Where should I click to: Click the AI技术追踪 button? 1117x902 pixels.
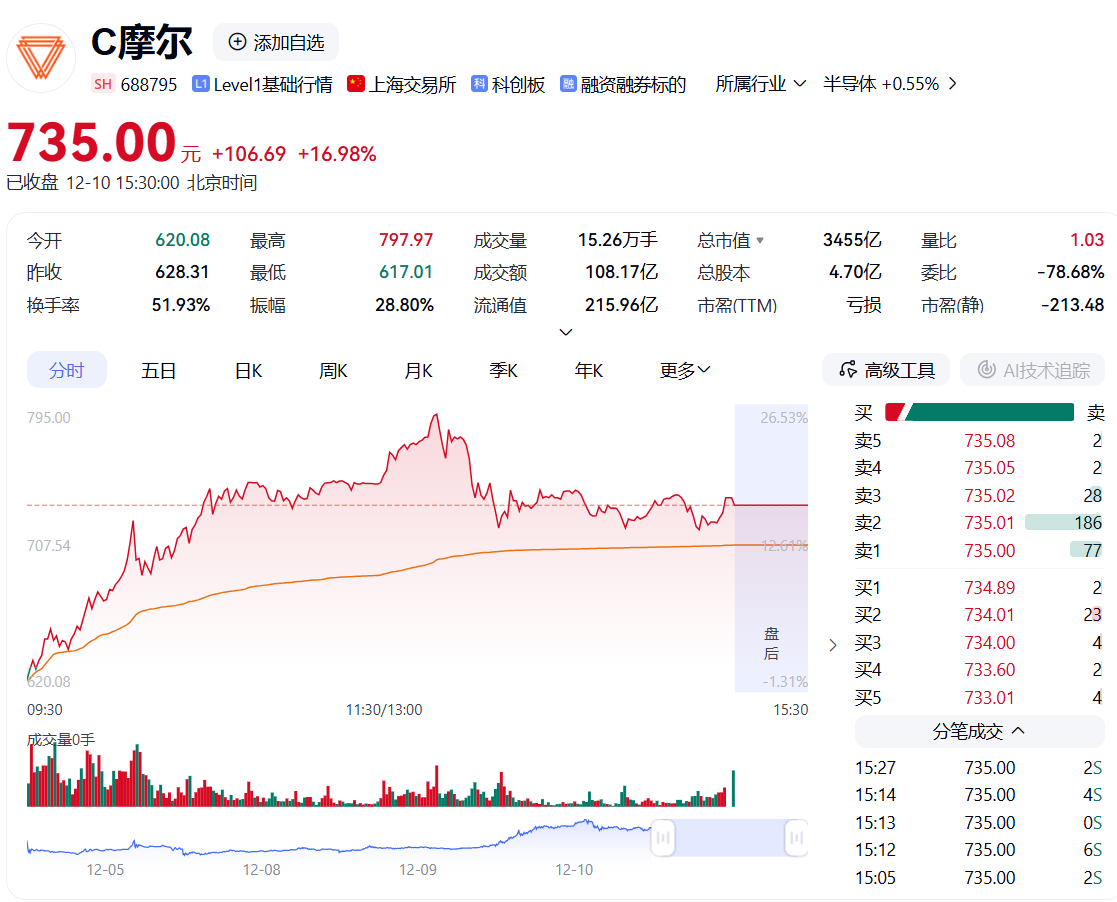1032,370
